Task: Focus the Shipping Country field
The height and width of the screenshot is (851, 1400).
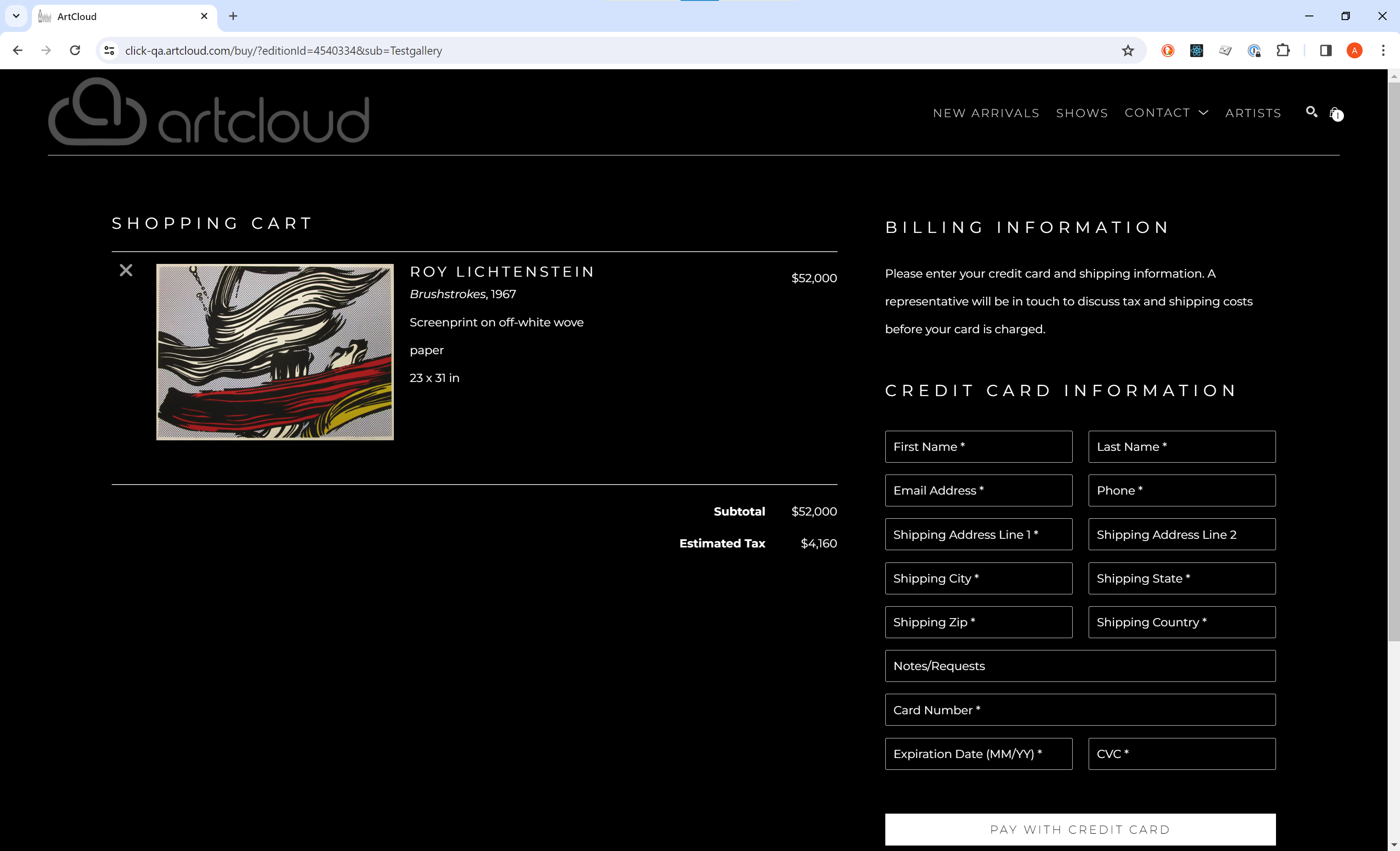Action: tap(1182, 622)
